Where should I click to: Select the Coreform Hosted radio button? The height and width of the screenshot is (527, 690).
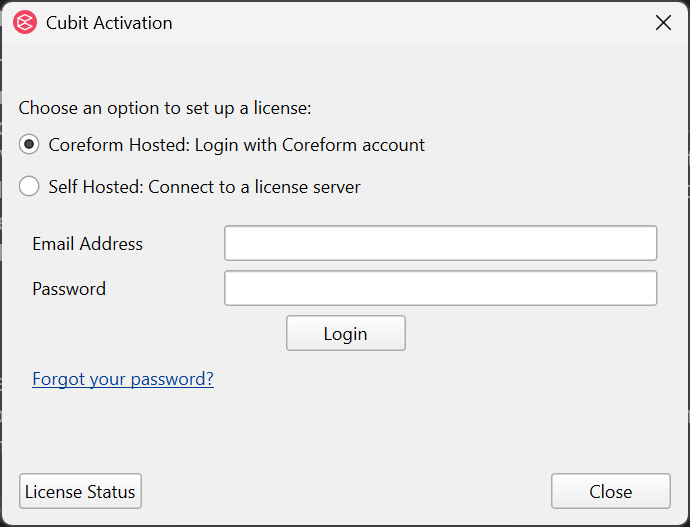point(29,144)
